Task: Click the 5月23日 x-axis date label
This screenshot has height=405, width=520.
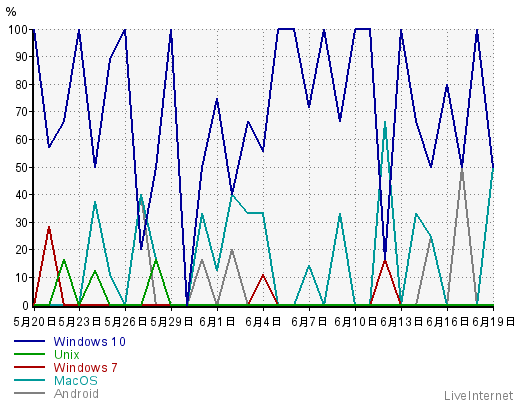Action: pos(79,322)
